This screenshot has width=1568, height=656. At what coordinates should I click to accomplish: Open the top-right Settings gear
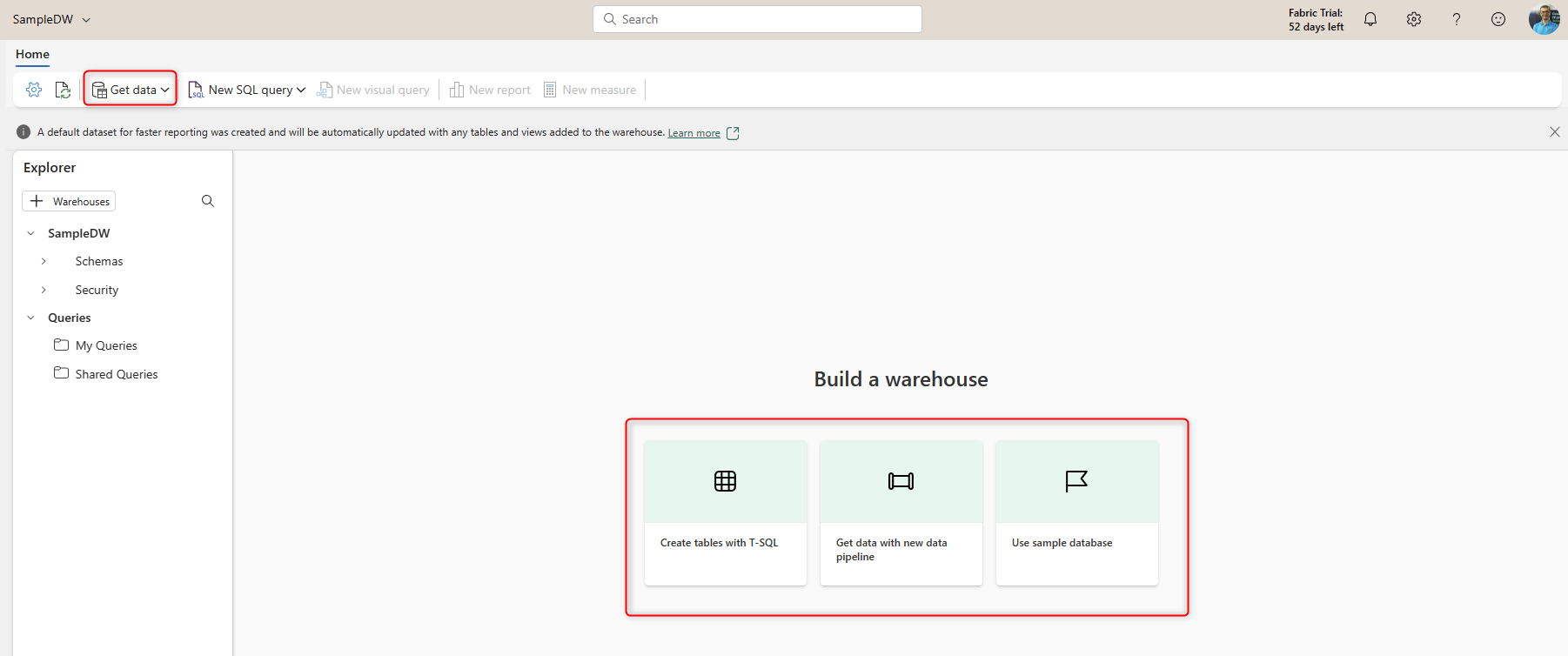1414,19
